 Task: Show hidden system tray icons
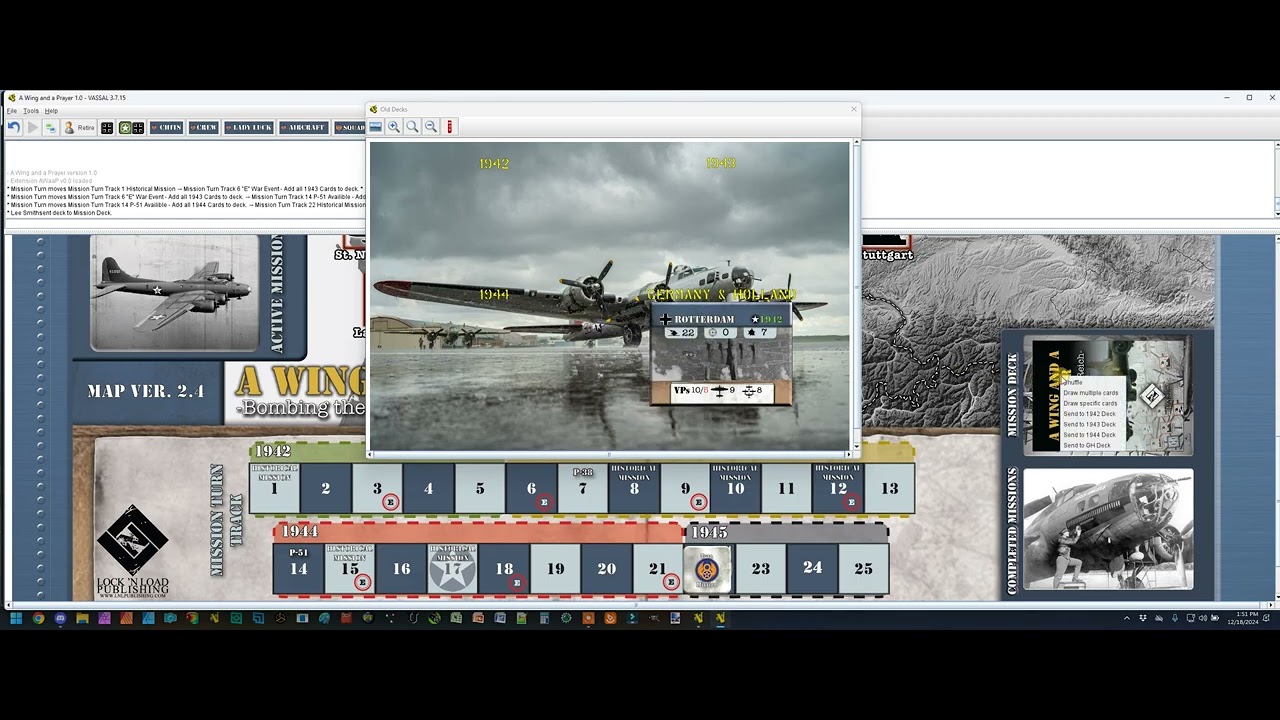(1127, 619)
